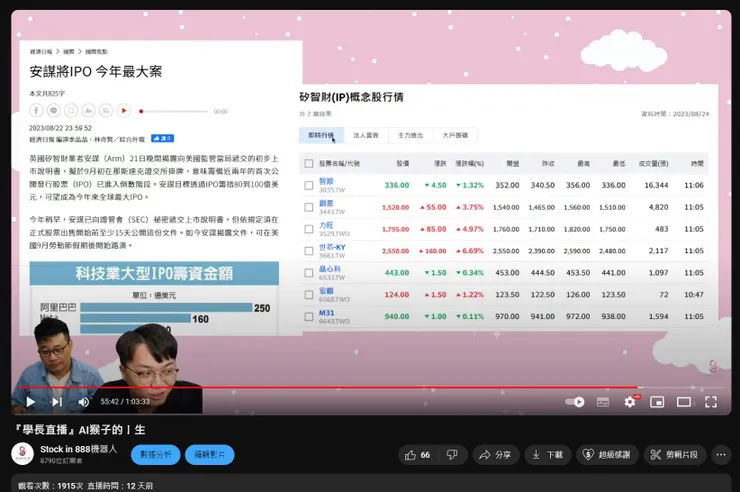Click the 主力進出 tab in the video
This screenshot has height=492, width=740.
click(411, 135)
